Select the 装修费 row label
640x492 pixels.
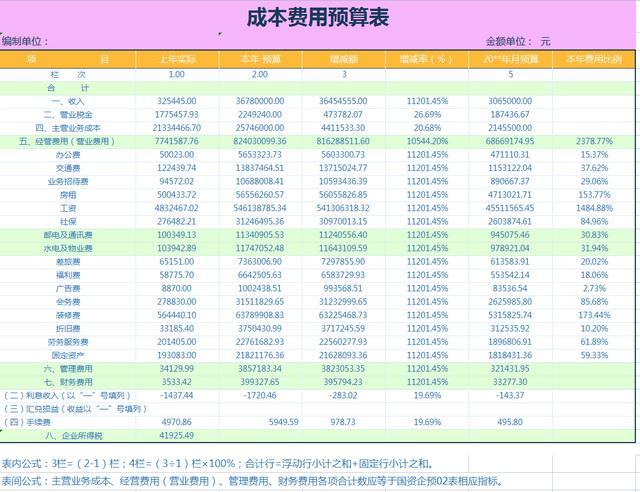click(x=68, y=316)
